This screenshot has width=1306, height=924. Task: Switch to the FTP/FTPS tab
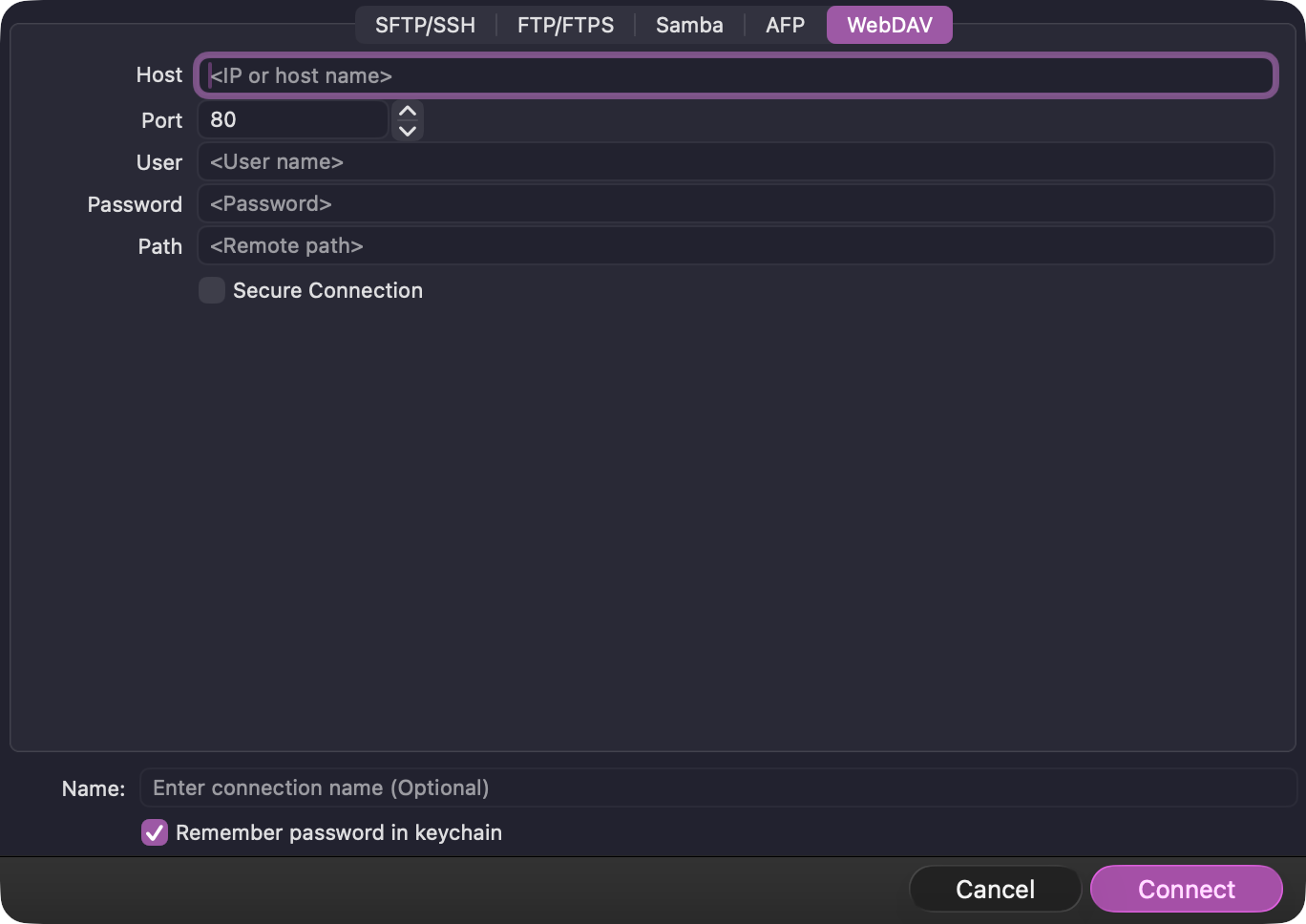[x=565, y=25]
